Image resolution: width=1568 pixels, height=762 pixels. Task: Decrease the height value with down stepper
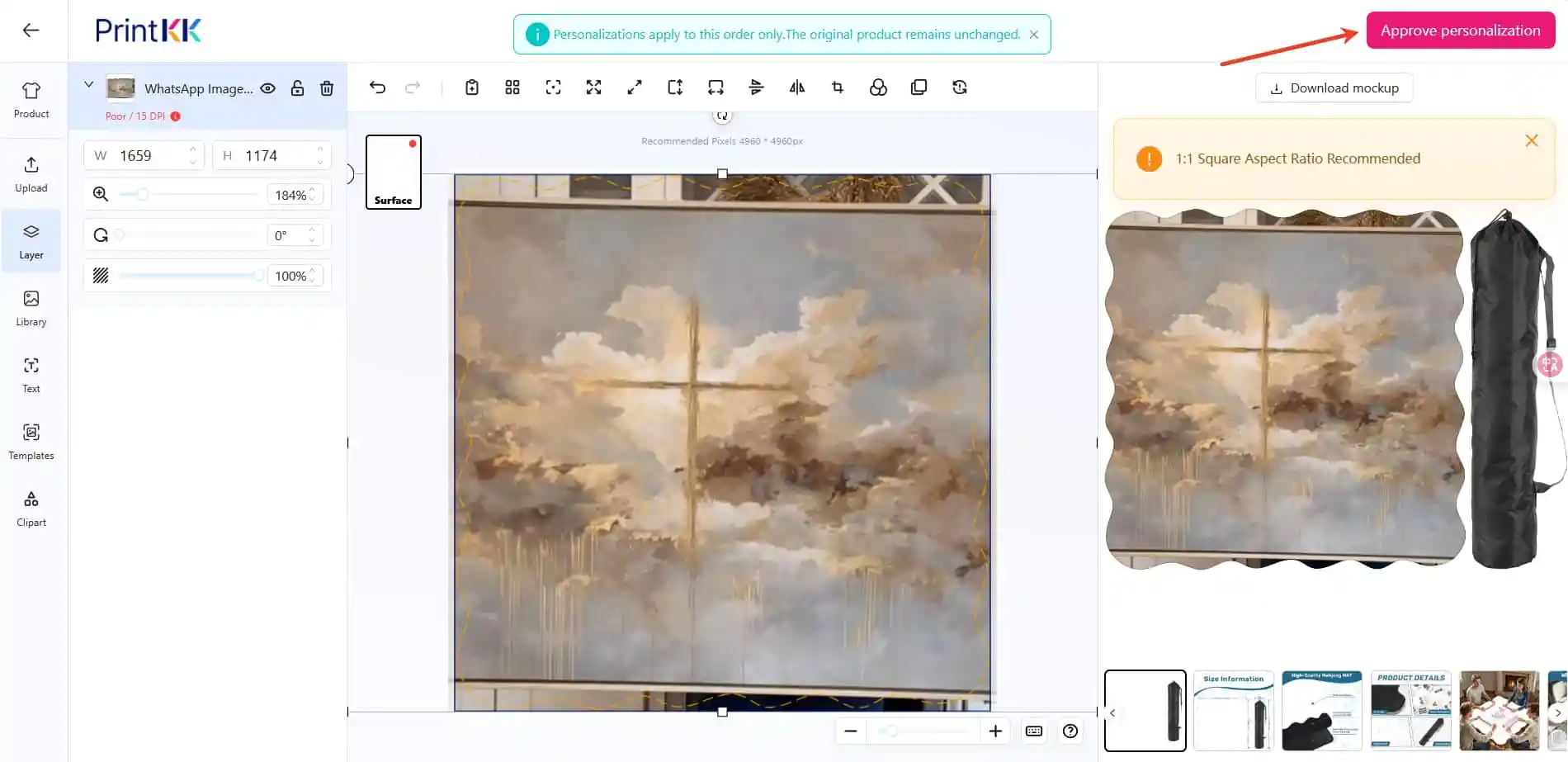tap(319, 161)
